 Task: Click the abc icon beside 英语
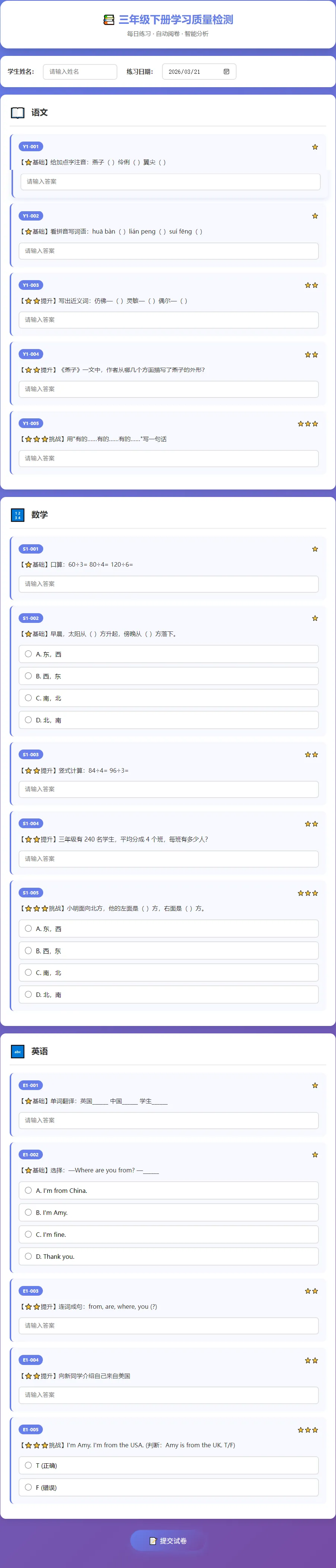tap(18, 1051)
